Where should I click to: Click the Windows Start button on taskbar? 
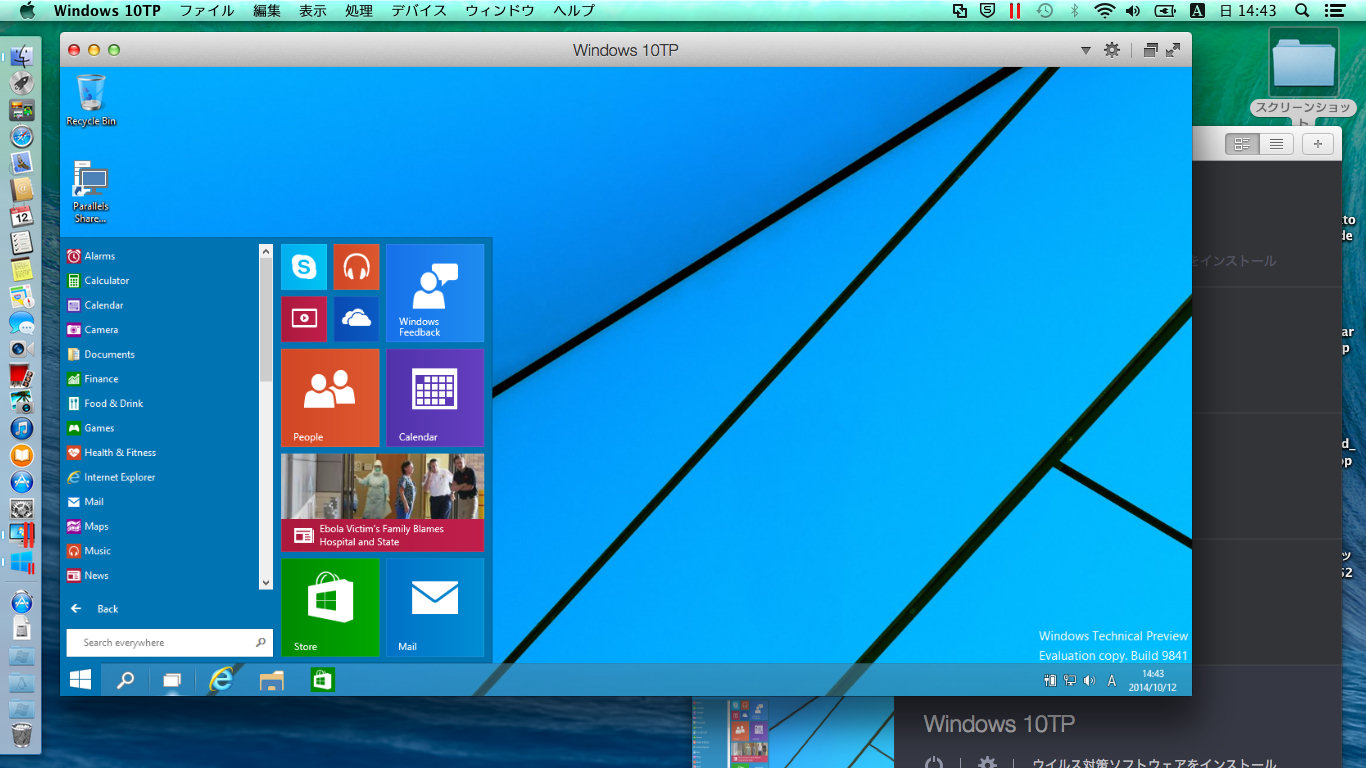coord(80,680)
